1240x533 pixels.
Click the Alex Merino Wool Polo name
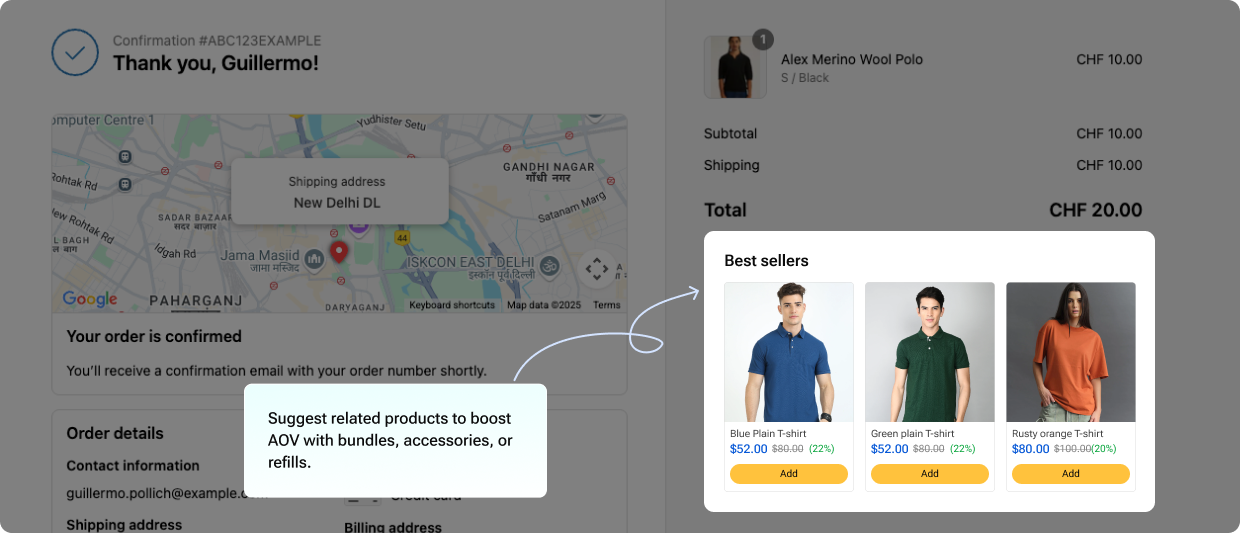pyautogui.click(x=852, y=60)
